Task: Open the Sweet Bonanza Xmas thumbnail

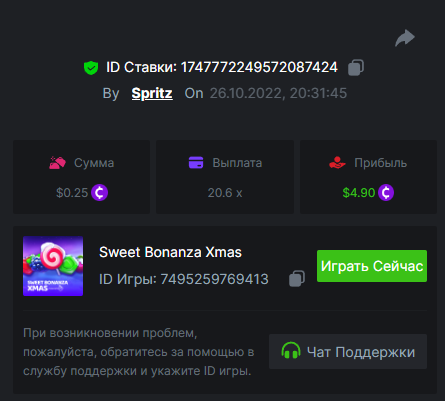Action: coord(53,266)
